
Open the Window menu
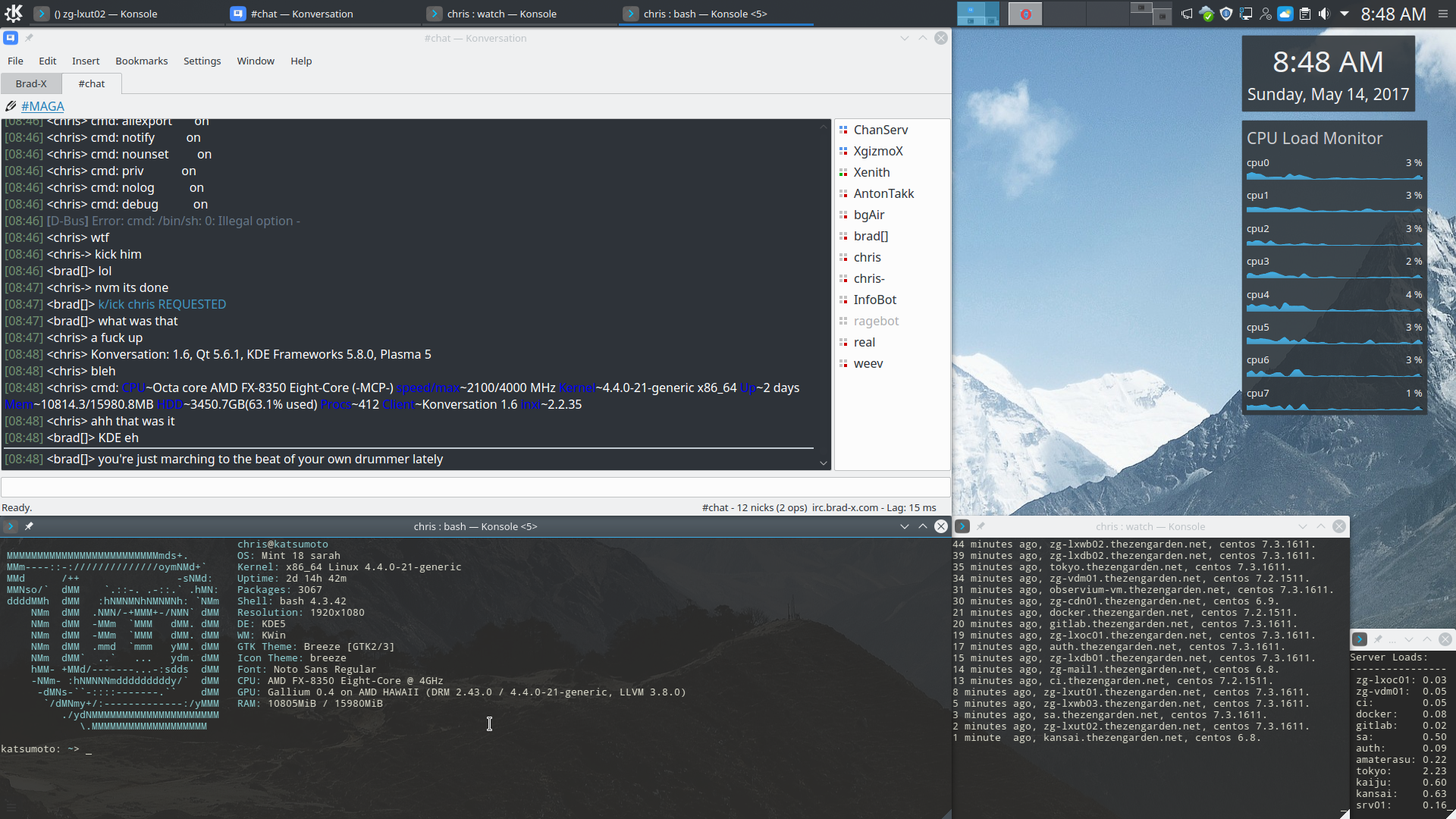[256, 61]
